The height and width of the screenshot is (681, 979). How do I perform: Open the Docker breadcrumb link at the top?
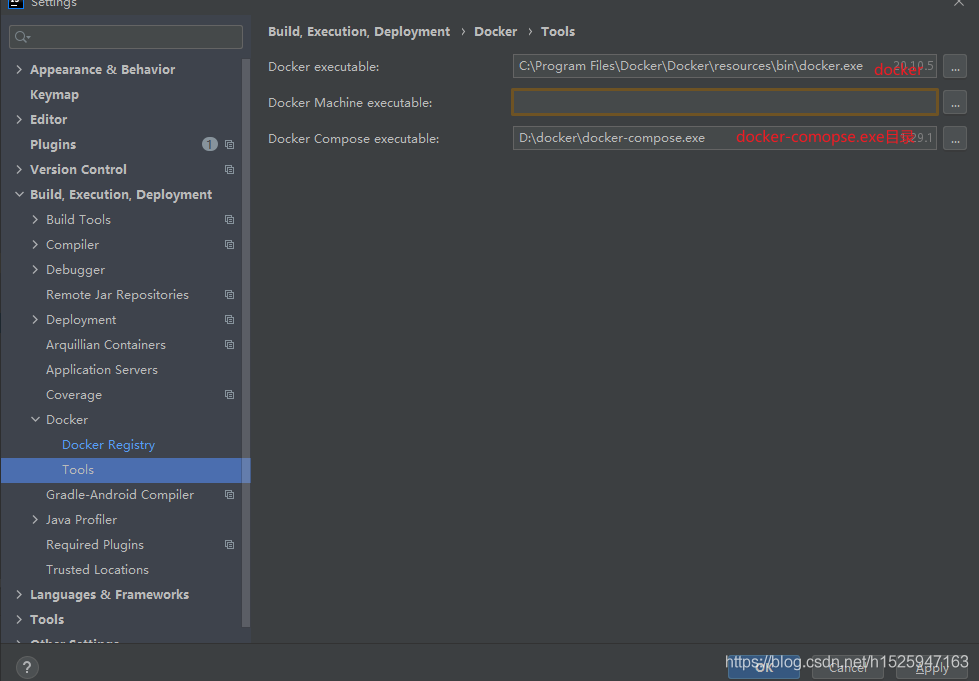click(495, 31)
